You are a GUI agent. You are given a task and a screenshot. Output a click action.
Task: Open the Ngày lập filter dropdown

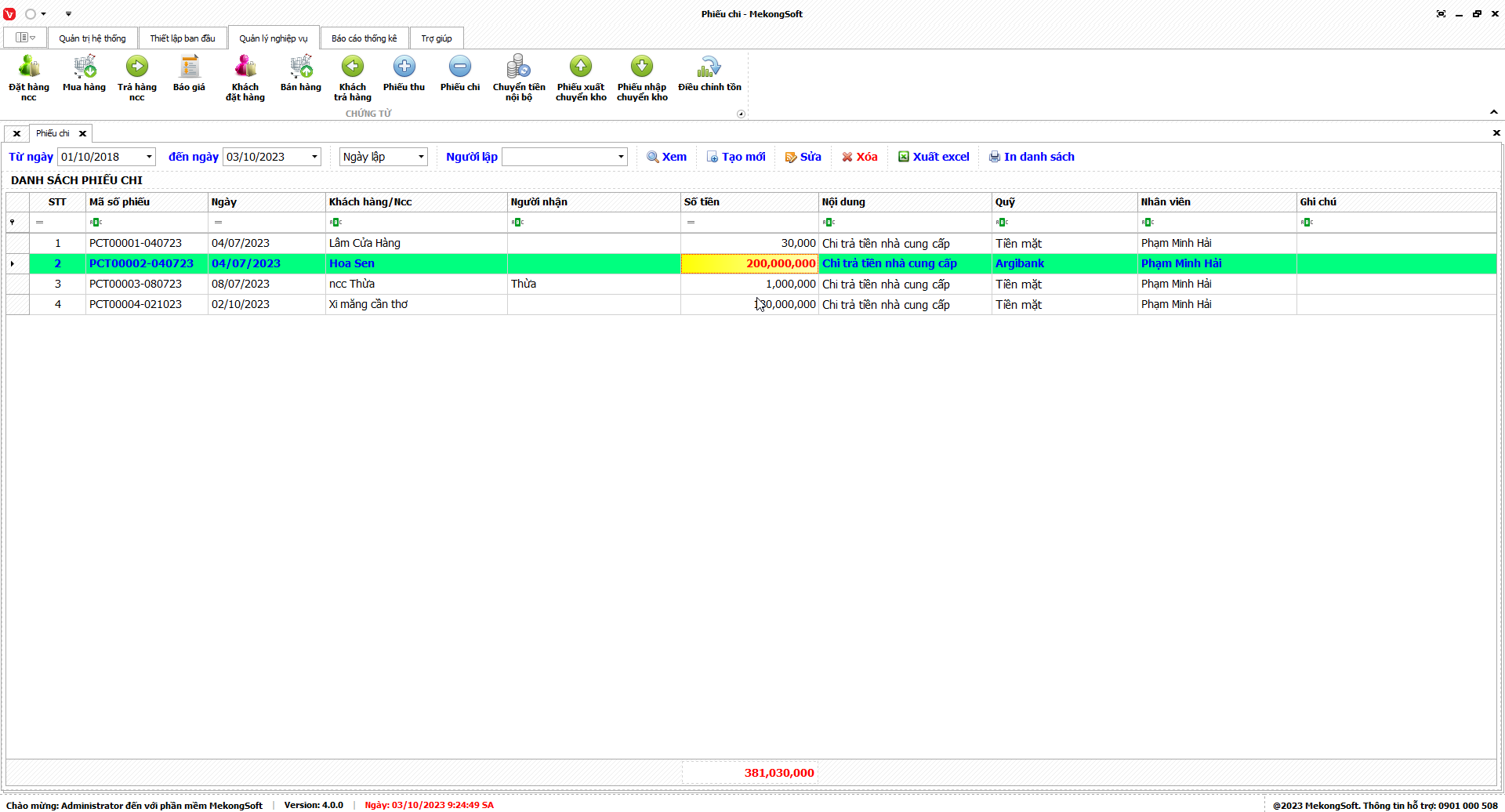[421, 157]
